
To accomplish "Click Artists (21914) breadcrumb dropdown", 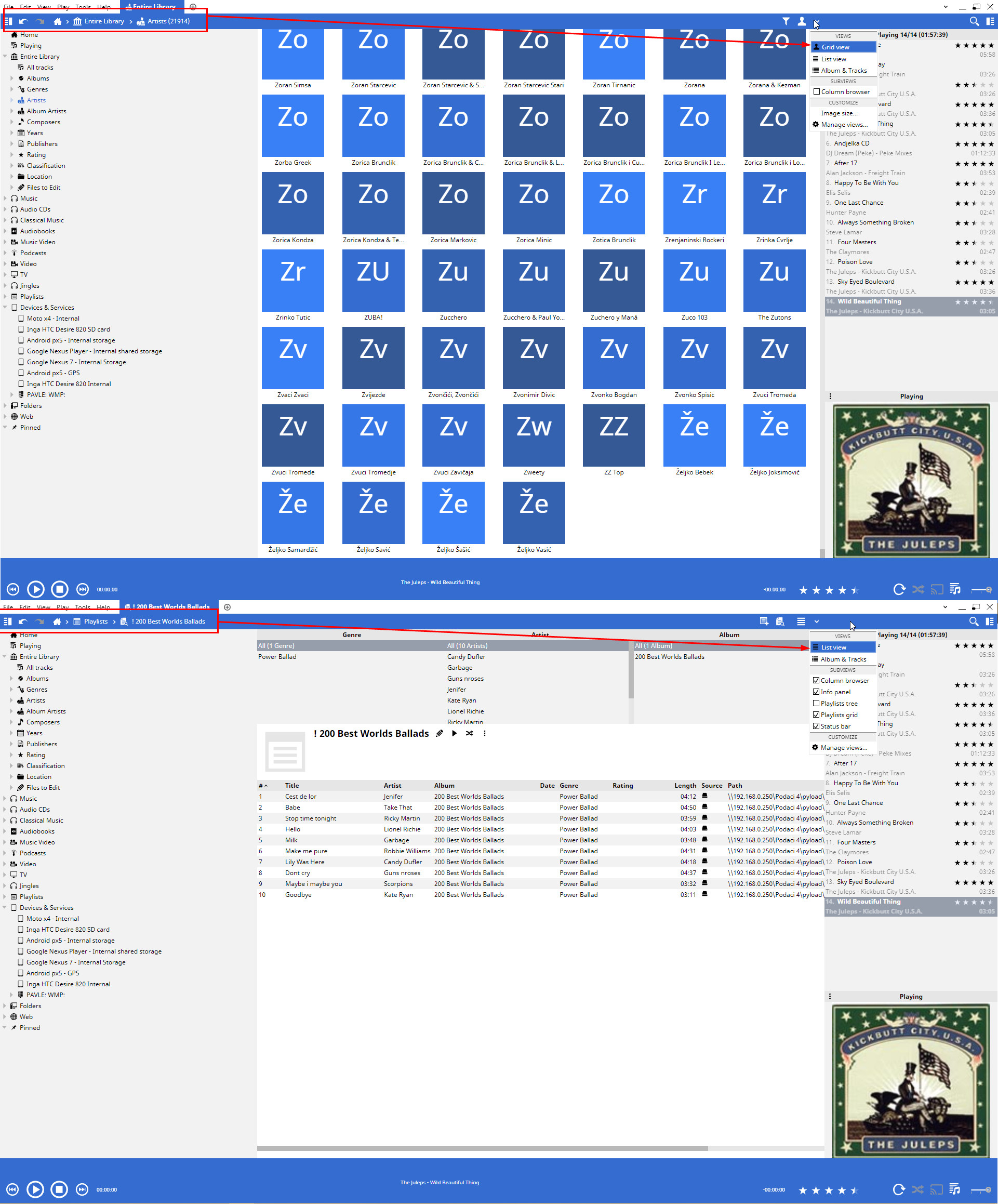I will (x=168, y=21).
